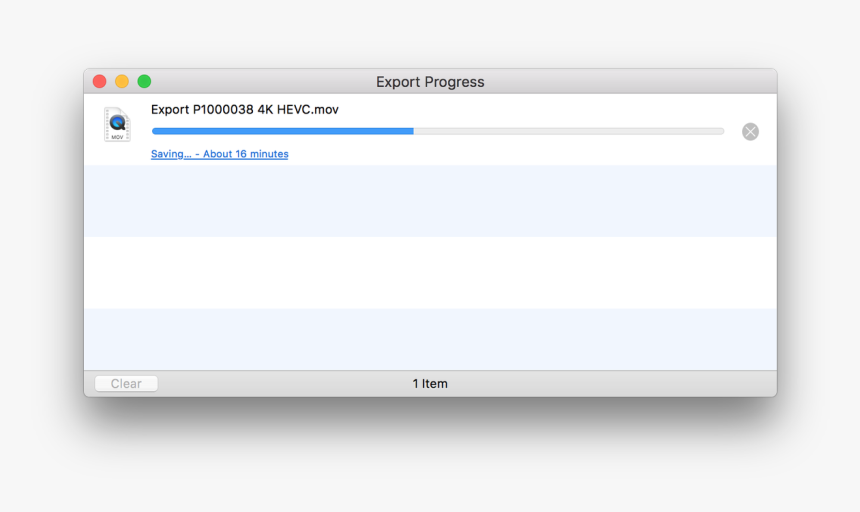Select the first empty light-blue list row
The image size is (860, 512).
(x=430, y=201)
